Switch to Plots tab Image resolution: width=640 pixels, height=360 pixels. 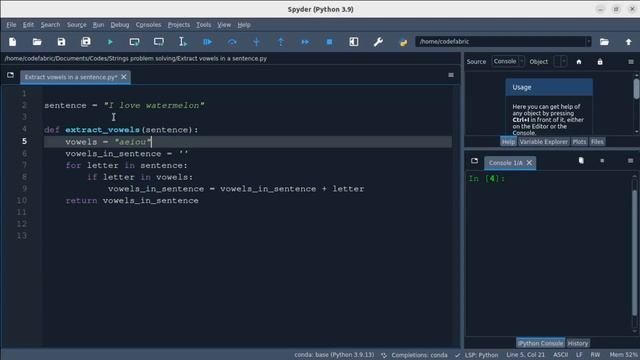tap(579, 142)
